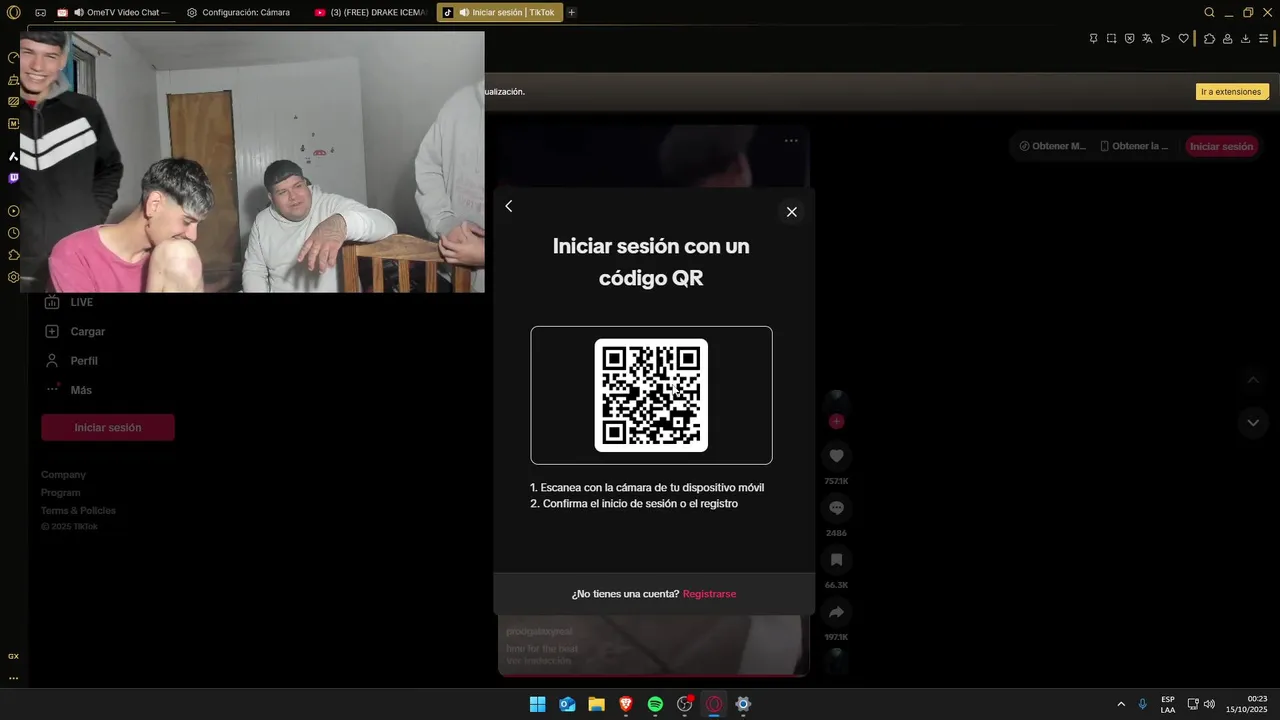Open the settings gear in Opera sidebar
Screen dimensions: 1280x720
click(13, 277)
